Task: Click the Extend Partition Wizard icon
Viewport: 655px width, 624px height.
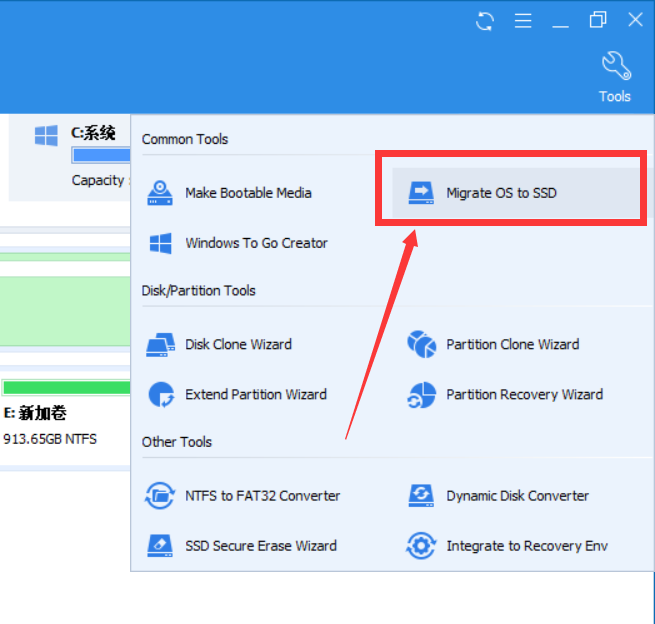Action: [161, 395]
